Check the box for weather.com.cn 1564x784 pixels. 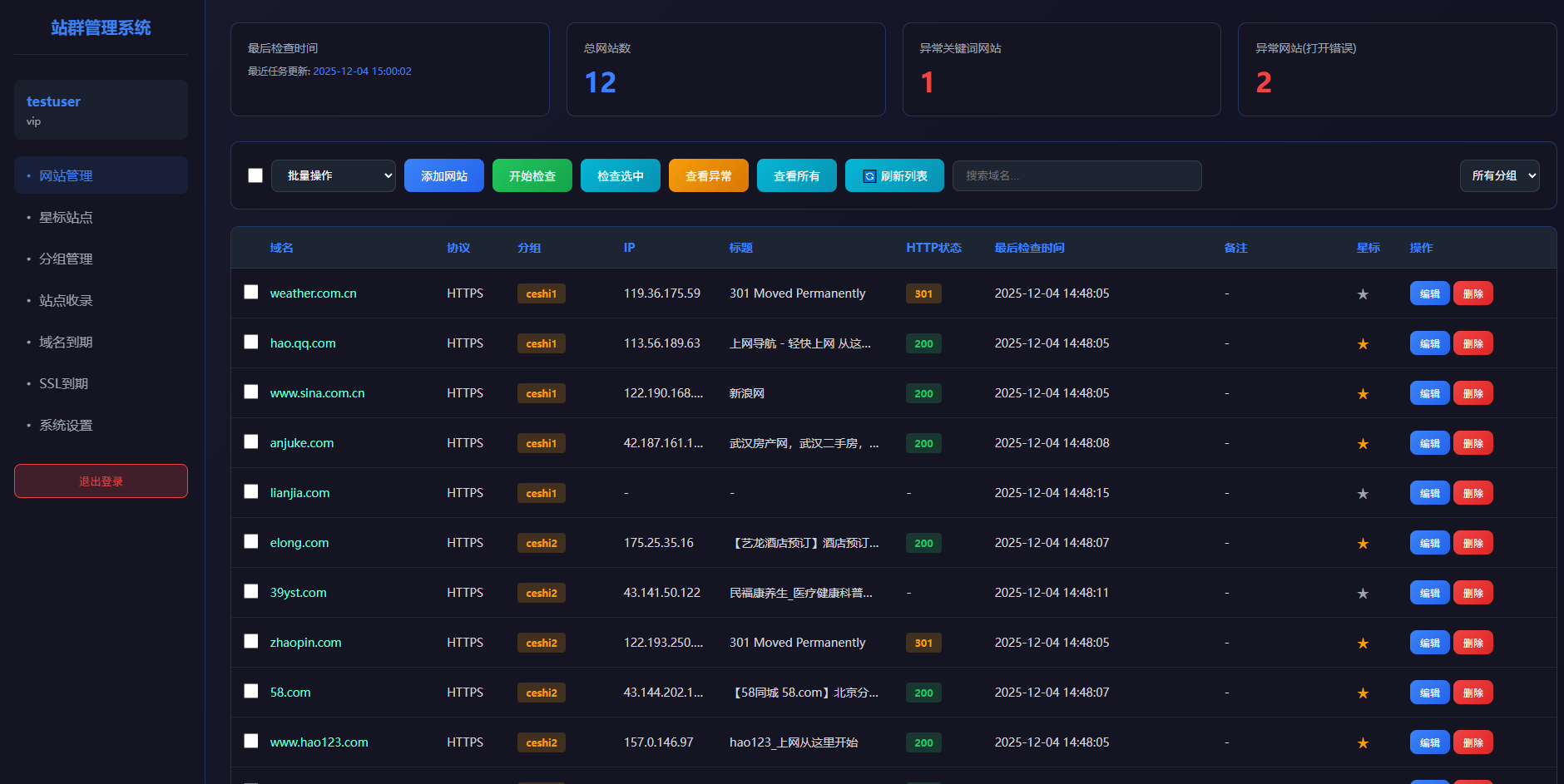pos(251,292)
